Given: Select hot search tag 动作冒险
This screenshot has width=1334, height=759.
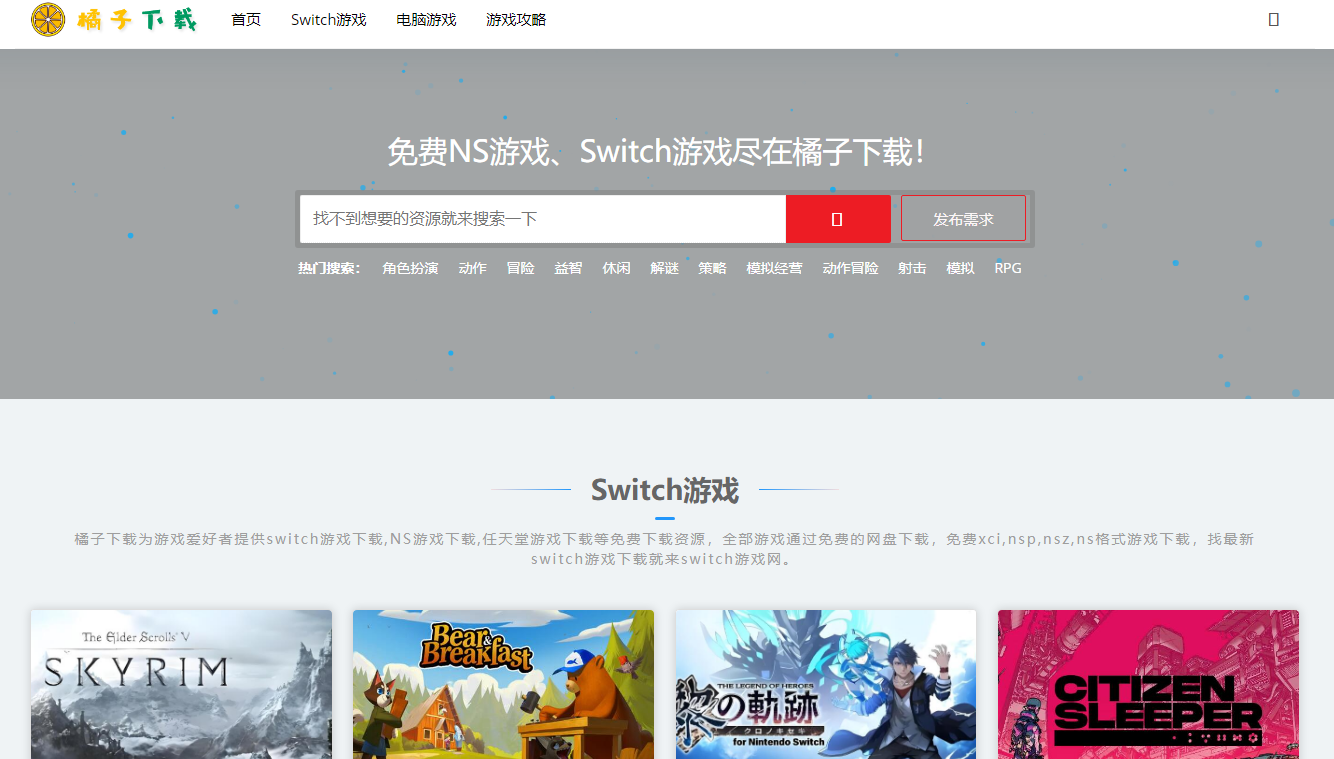Looking at the screenshot, I should pos(850,268).
